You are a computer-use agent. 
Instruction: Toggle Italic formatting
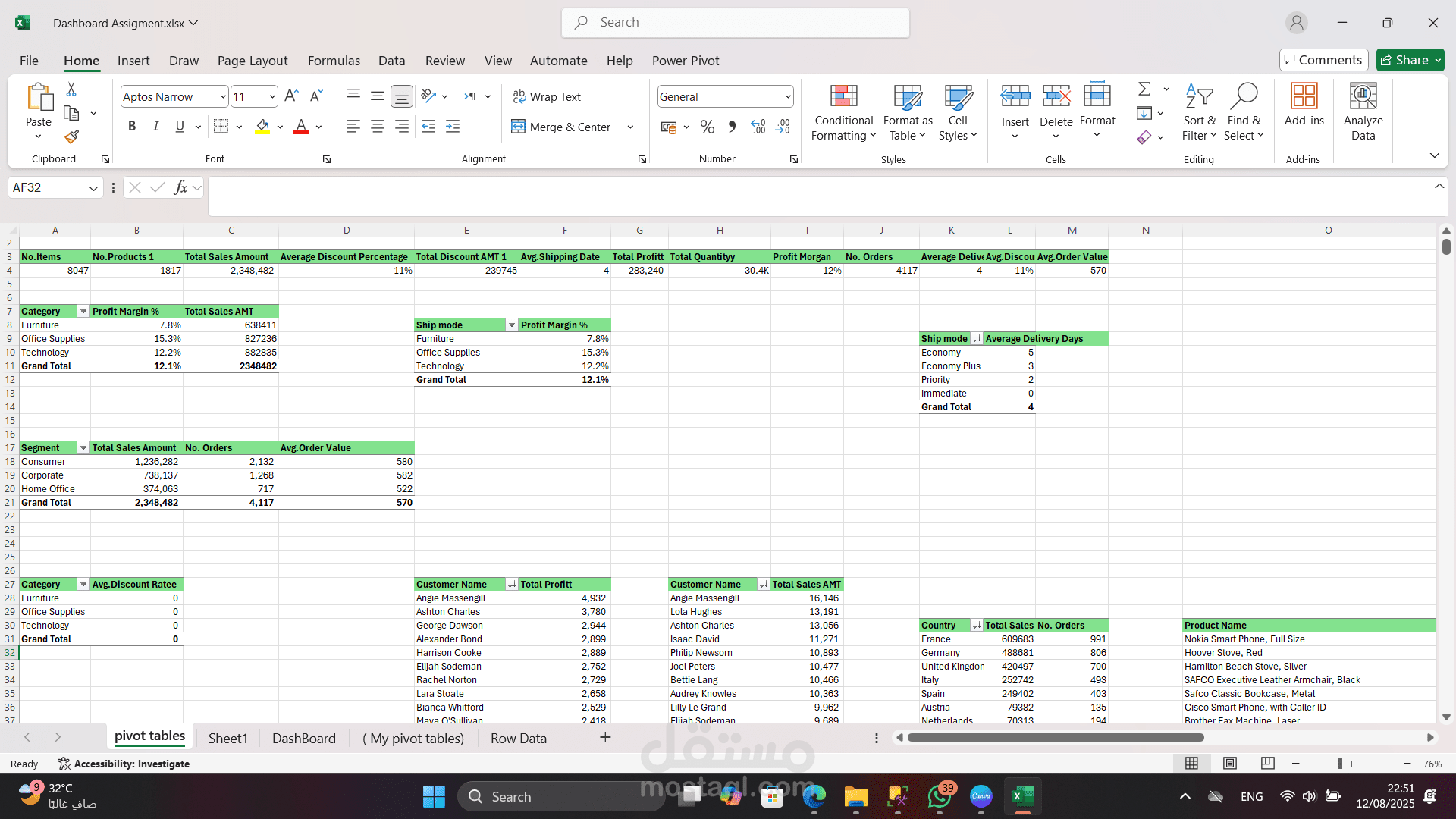155,127
